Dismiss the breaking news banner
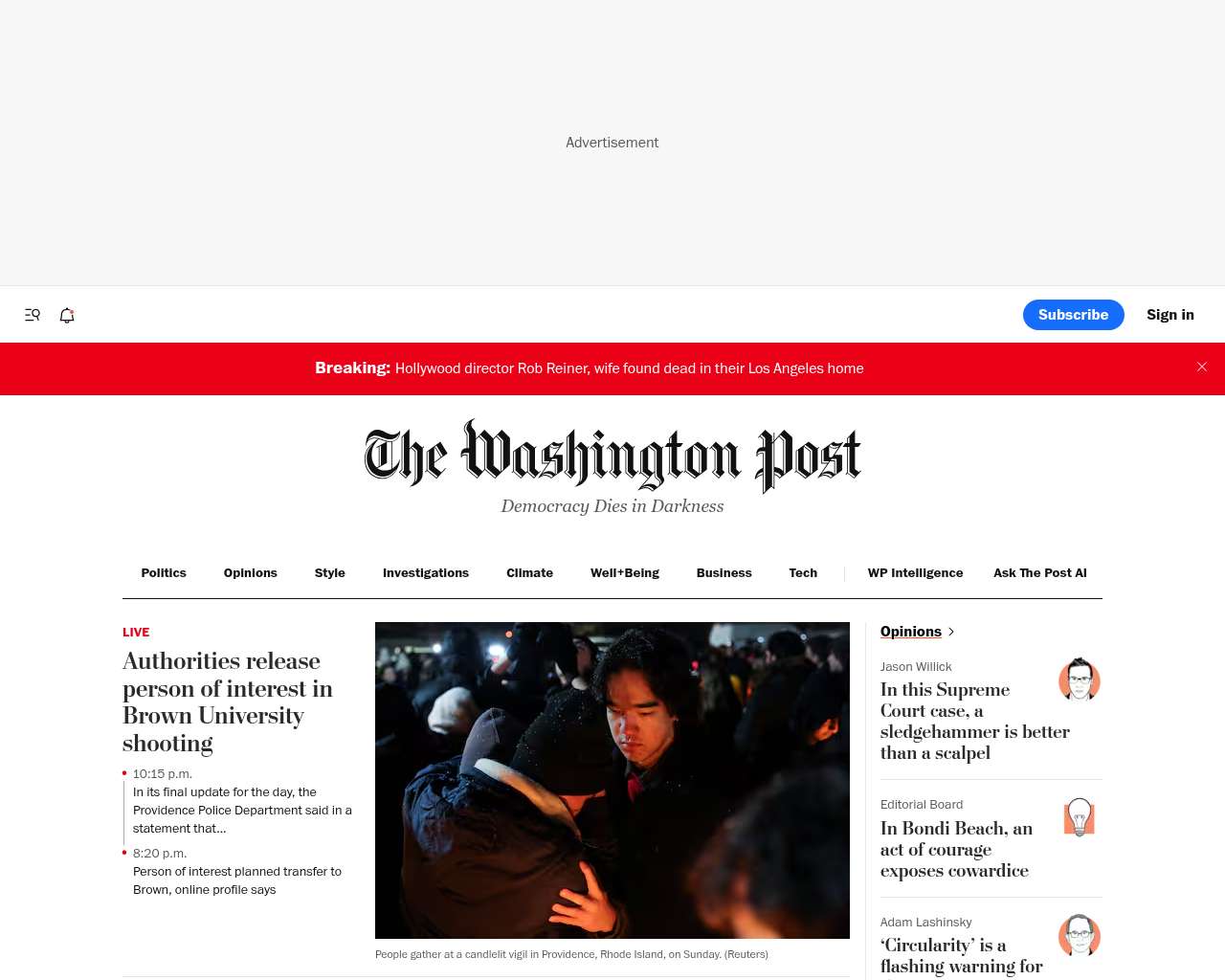This screenshot has width=1225, height=980. coord(1202,367)
